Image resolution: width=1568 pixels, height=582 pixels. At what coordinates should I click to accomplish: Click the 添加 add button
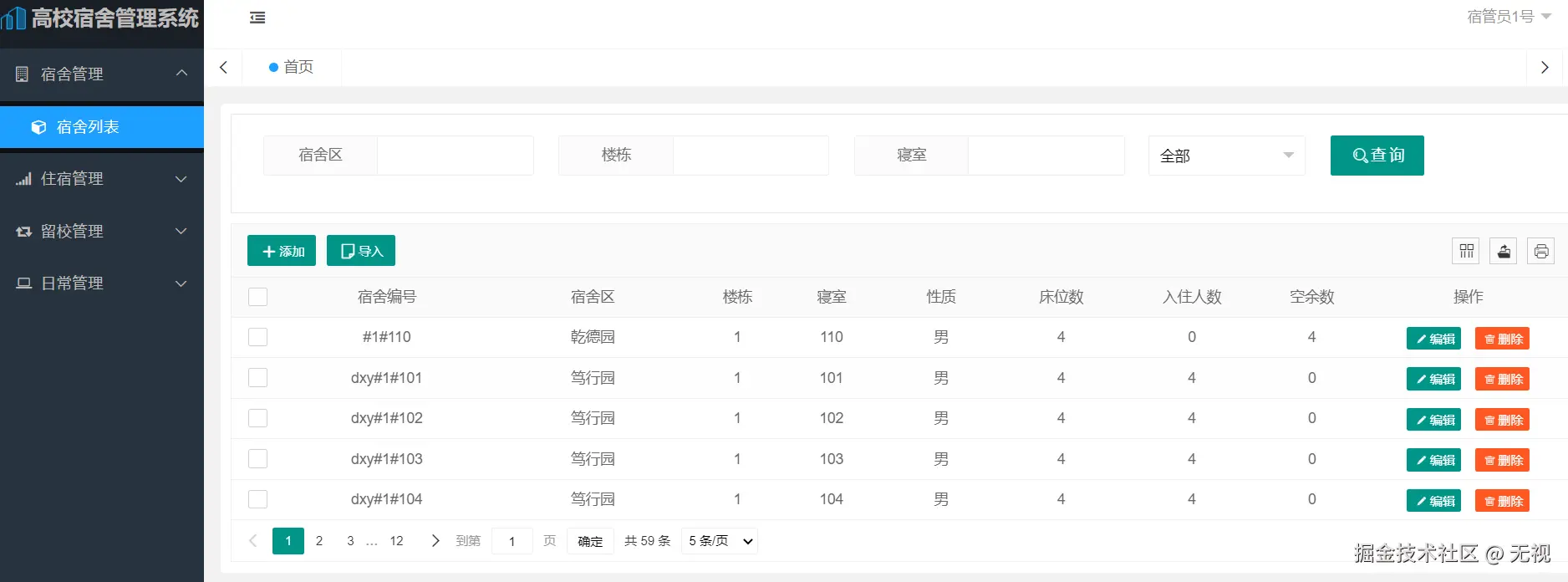(x=282, y=251)
